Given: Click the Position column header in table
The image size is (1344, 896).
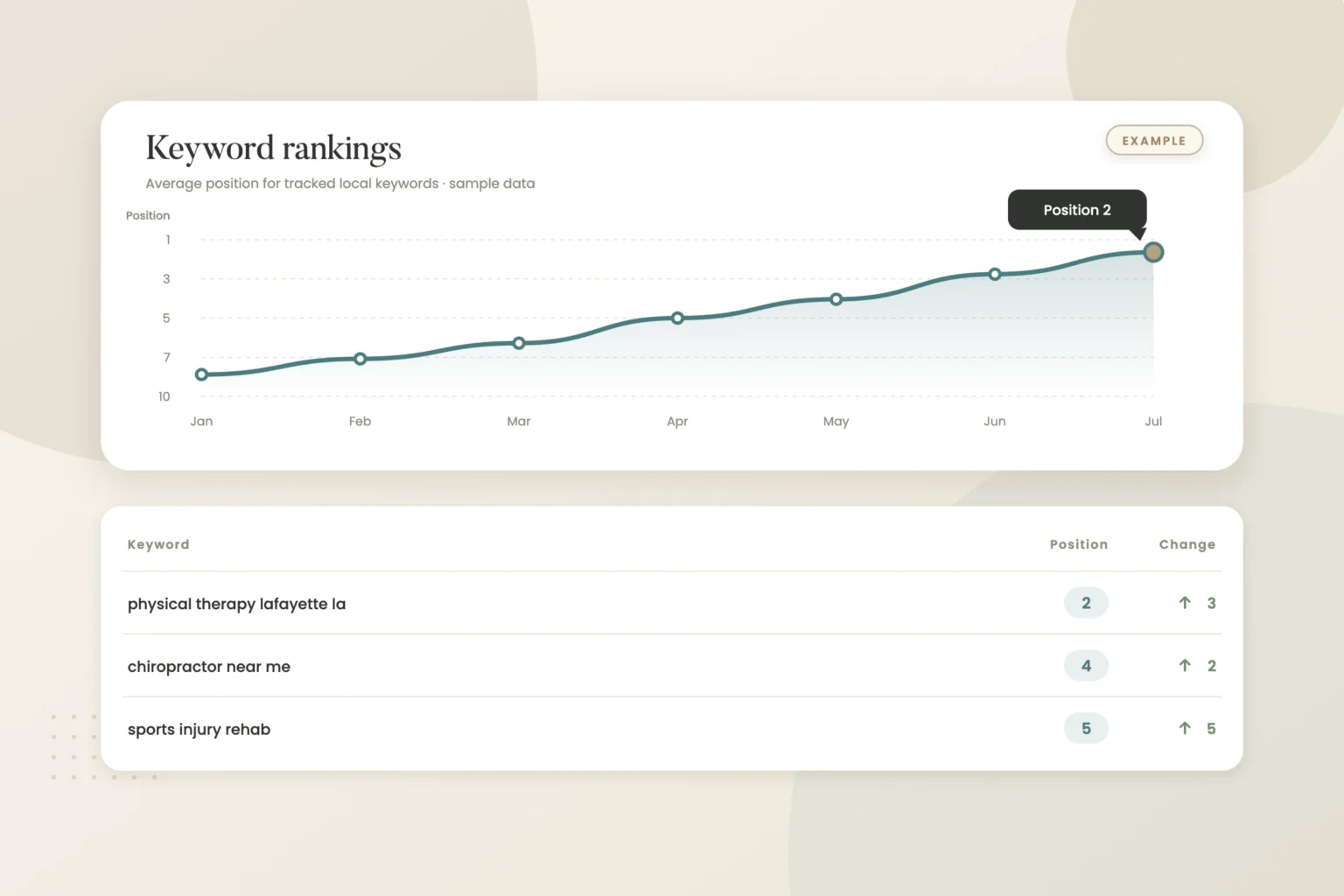Looking at the screenshot, I should (1079, 544).
